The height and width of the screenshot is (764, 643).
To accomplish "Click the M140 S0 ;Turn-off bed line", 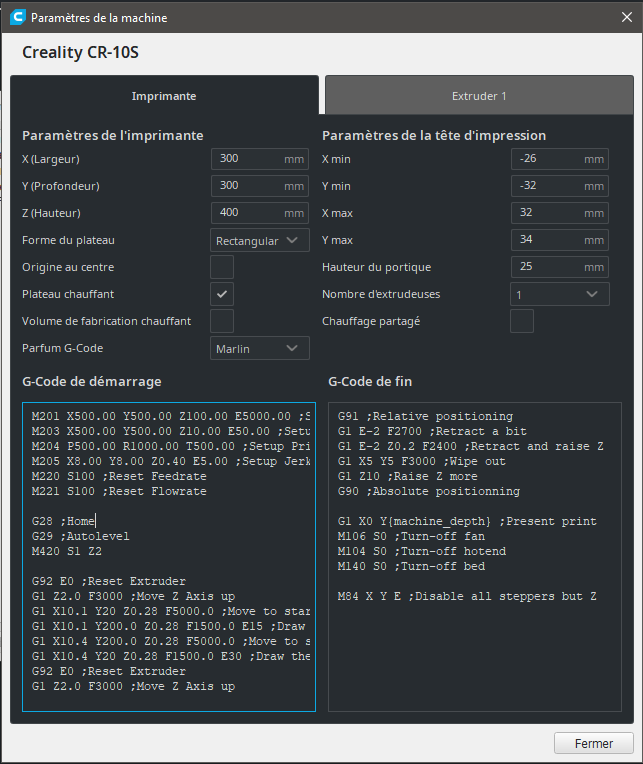I will (x=411, y=567).
